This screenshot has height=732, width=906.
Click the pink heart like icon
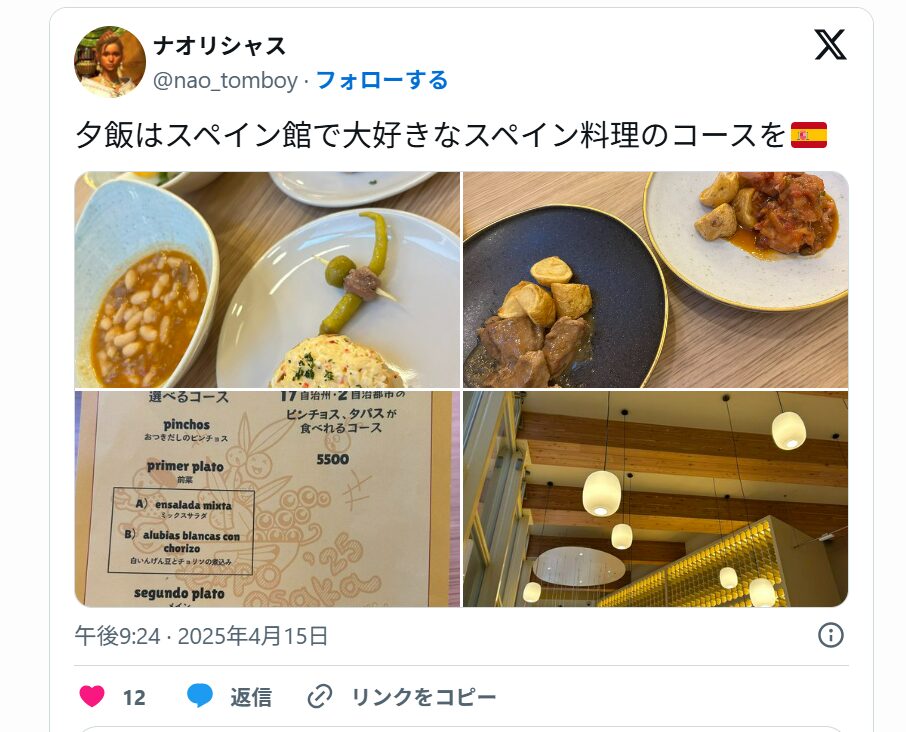click(x=92, y=696)
